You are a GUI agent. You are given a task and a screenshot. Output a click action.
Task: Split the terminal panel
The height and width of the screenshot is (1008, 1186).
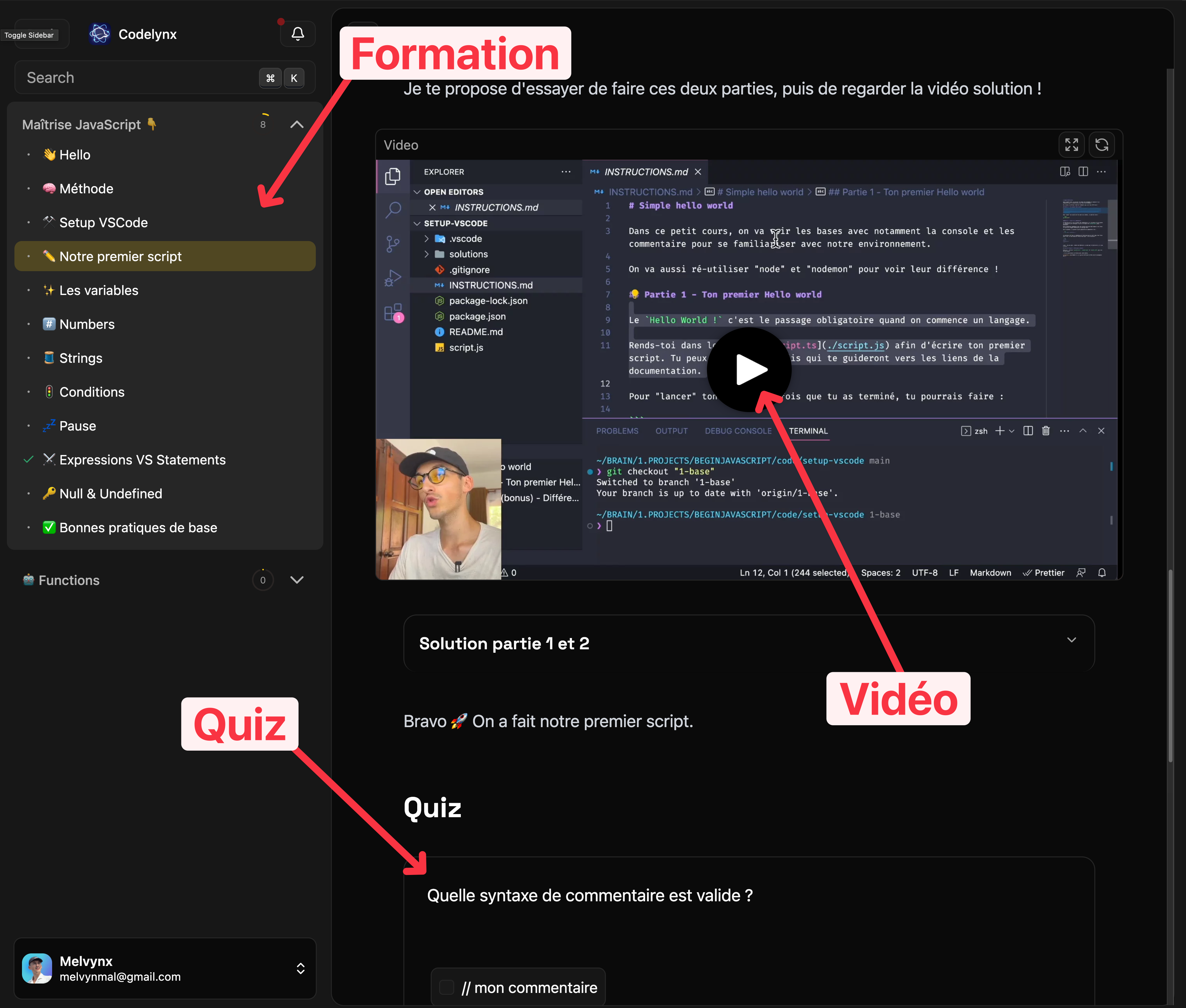coord(1028,431)
